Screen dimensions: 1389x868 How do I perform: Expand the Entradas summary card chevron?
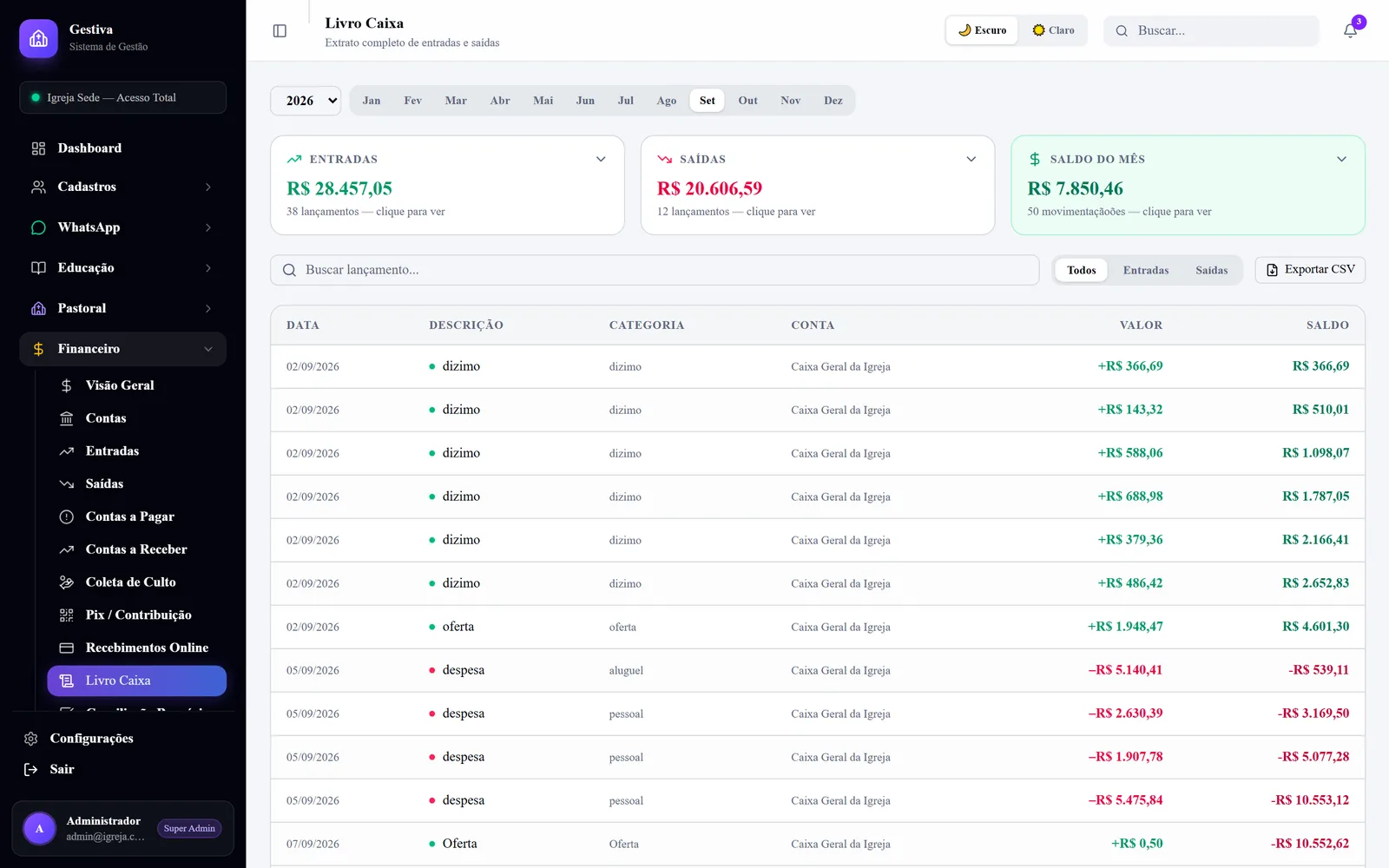(x=601, y=159)
